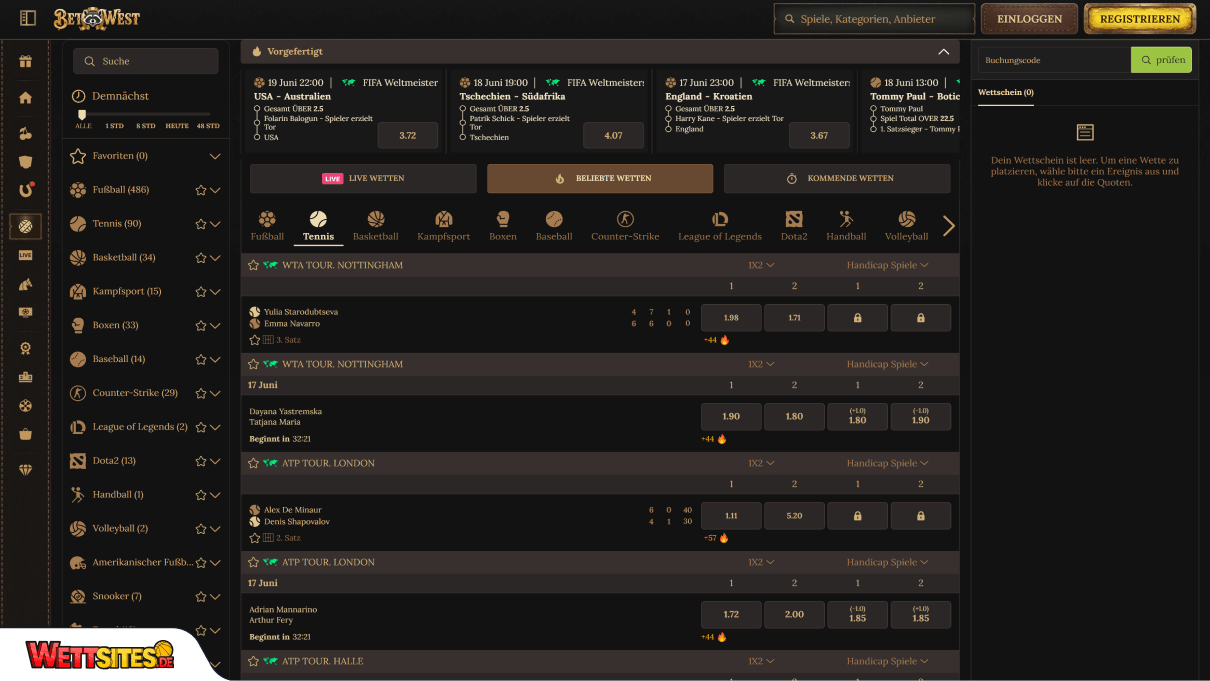
Task: Favorite the Basketball category star
Action: click(x=201, y=258)
